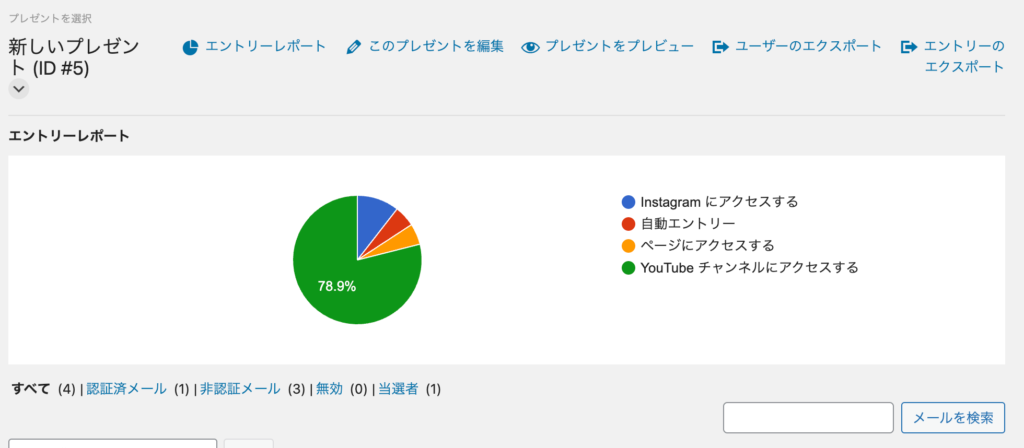Click the メールを検索 button
This screenshot has height=448, width=1024.
click(x=953, y=418)
